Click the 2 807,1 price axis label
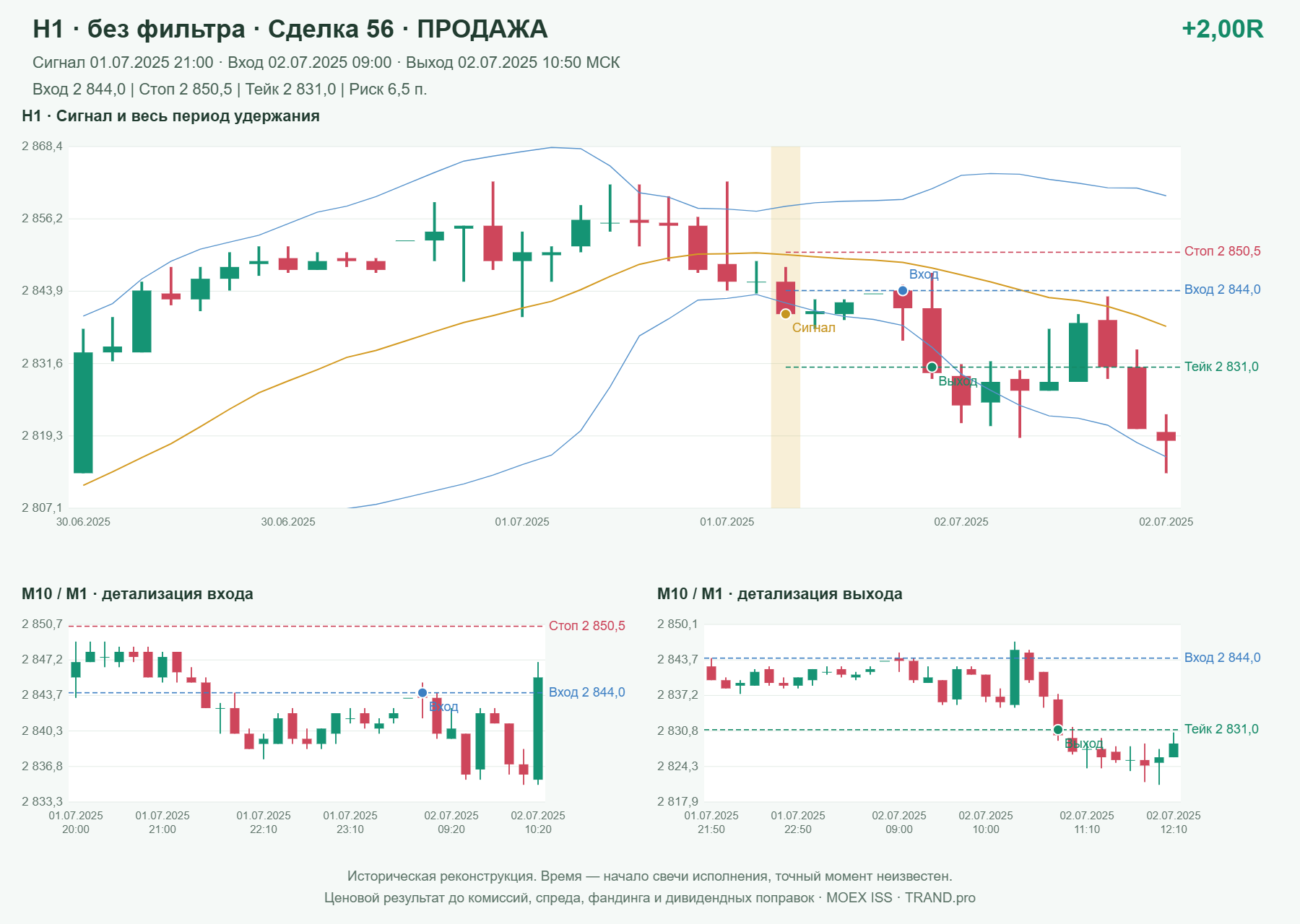 click(x=42, y=508)
